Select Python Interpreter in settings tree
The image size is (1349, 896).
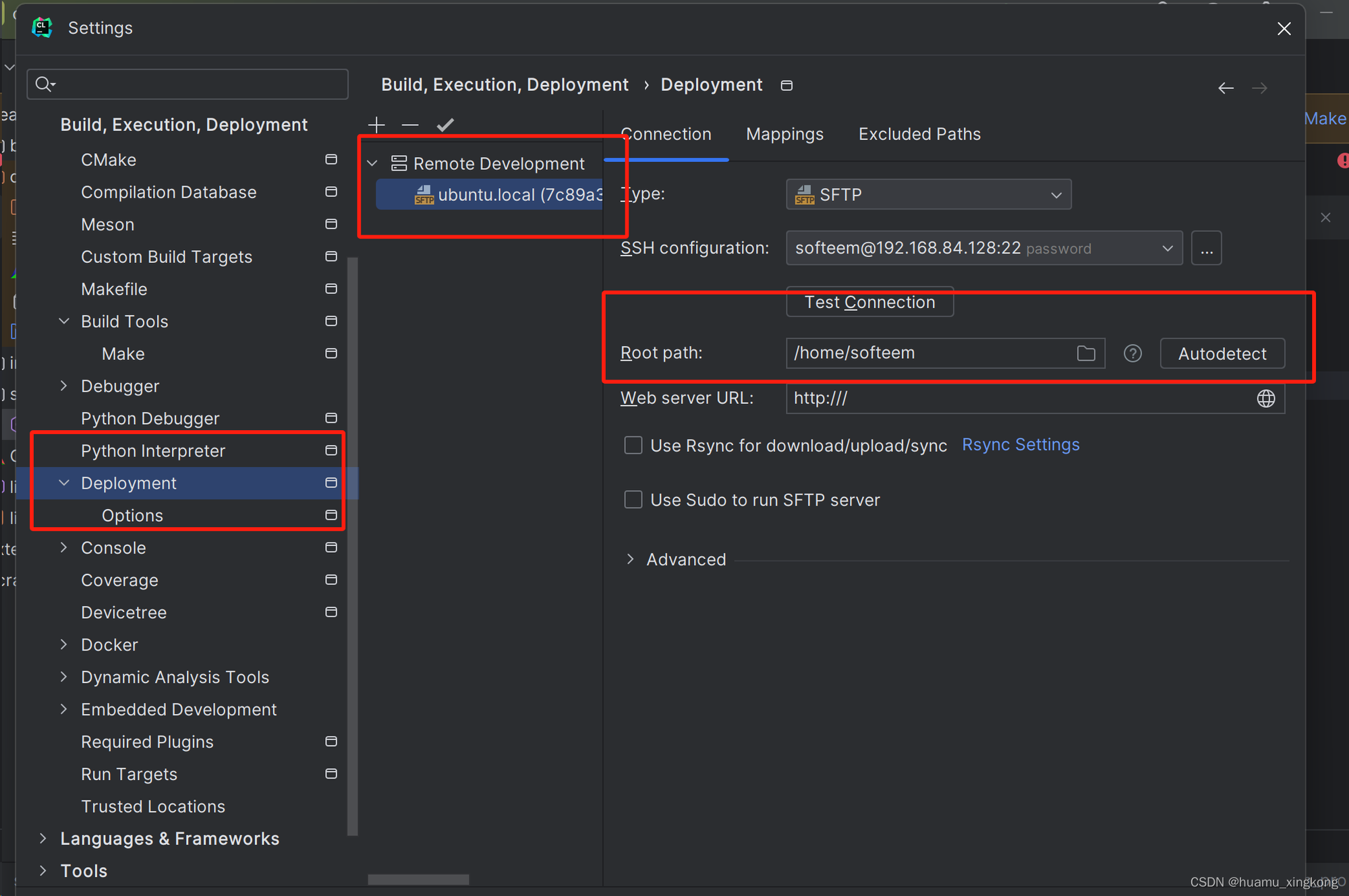click(x=153, y=451)
